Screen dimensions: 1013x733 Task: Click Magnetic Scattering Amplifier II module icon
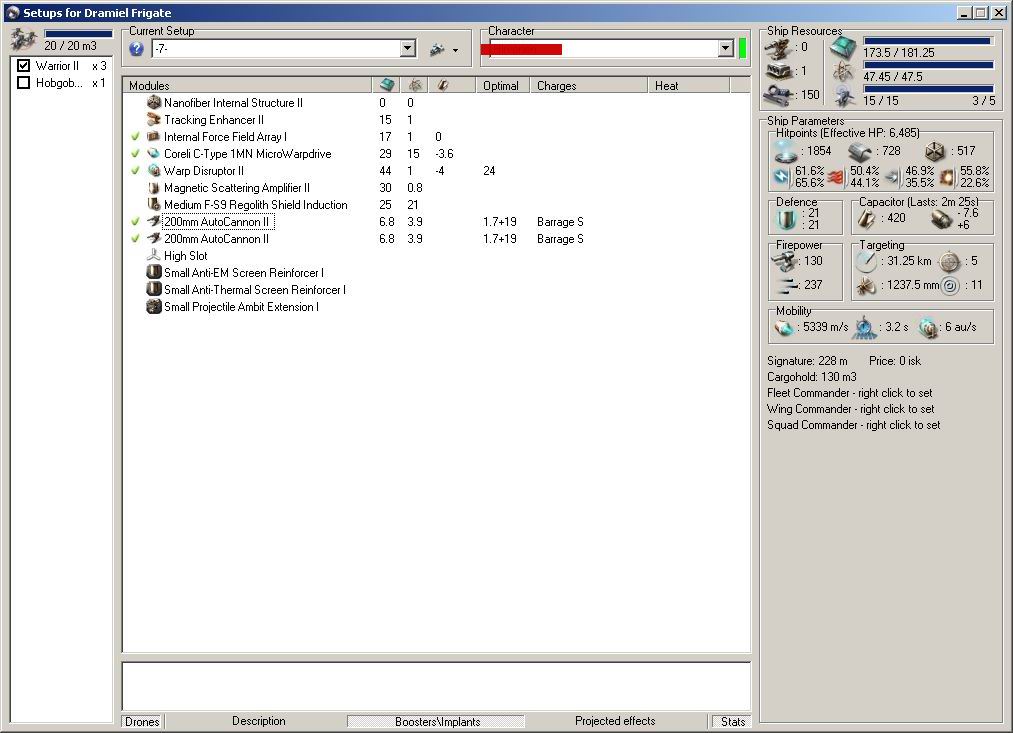coord(154,188)
